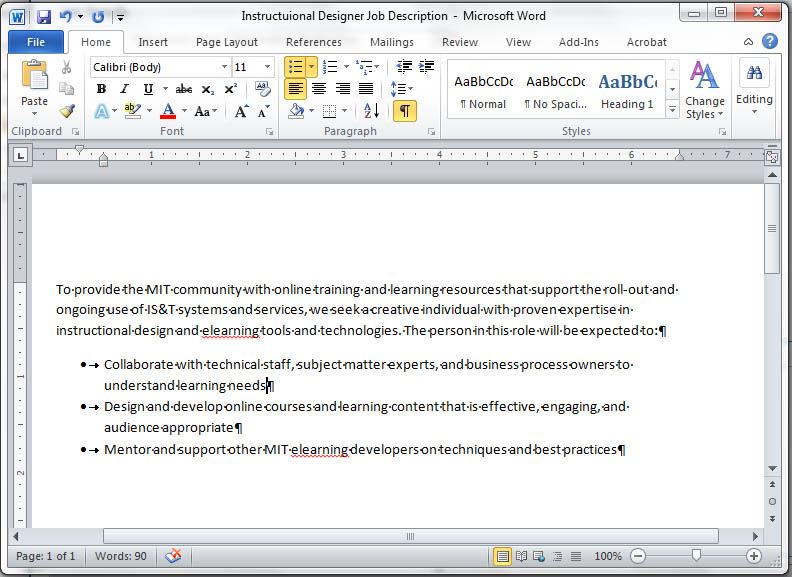Toggle Bold formatting
Image resolution: width=792 pixels, height=577 pixels.
tap(101, 89)
